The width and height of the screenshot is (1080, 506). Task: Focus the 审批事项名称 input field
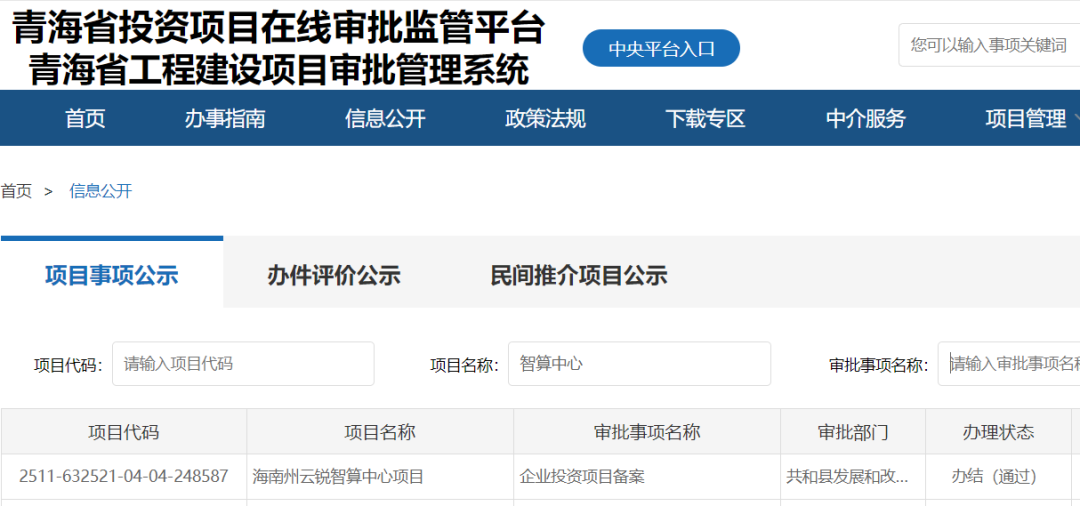1008,364
